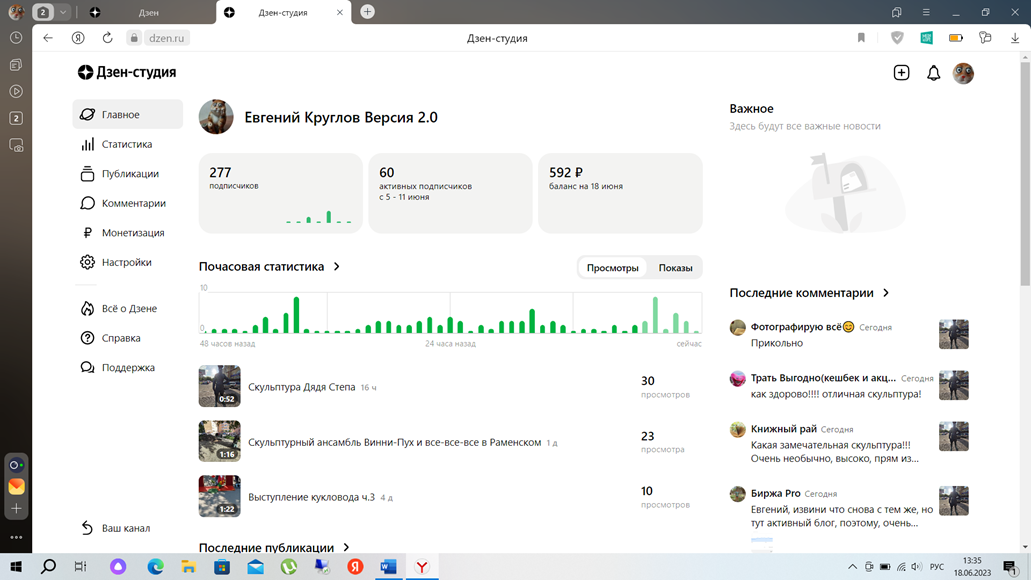
Task: Click the Дзен-студия logo
Action: click(127, 72)
